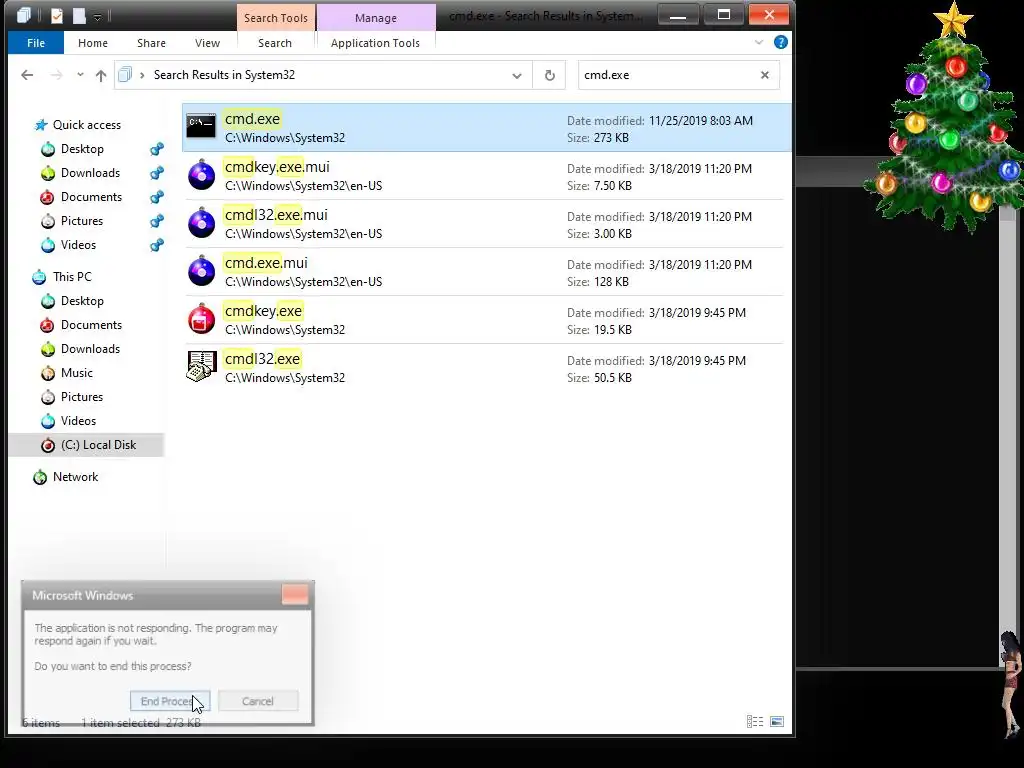This screenshot has width=1024, height=768.
Task: Go up one folder level
Action: pos(101,75)
